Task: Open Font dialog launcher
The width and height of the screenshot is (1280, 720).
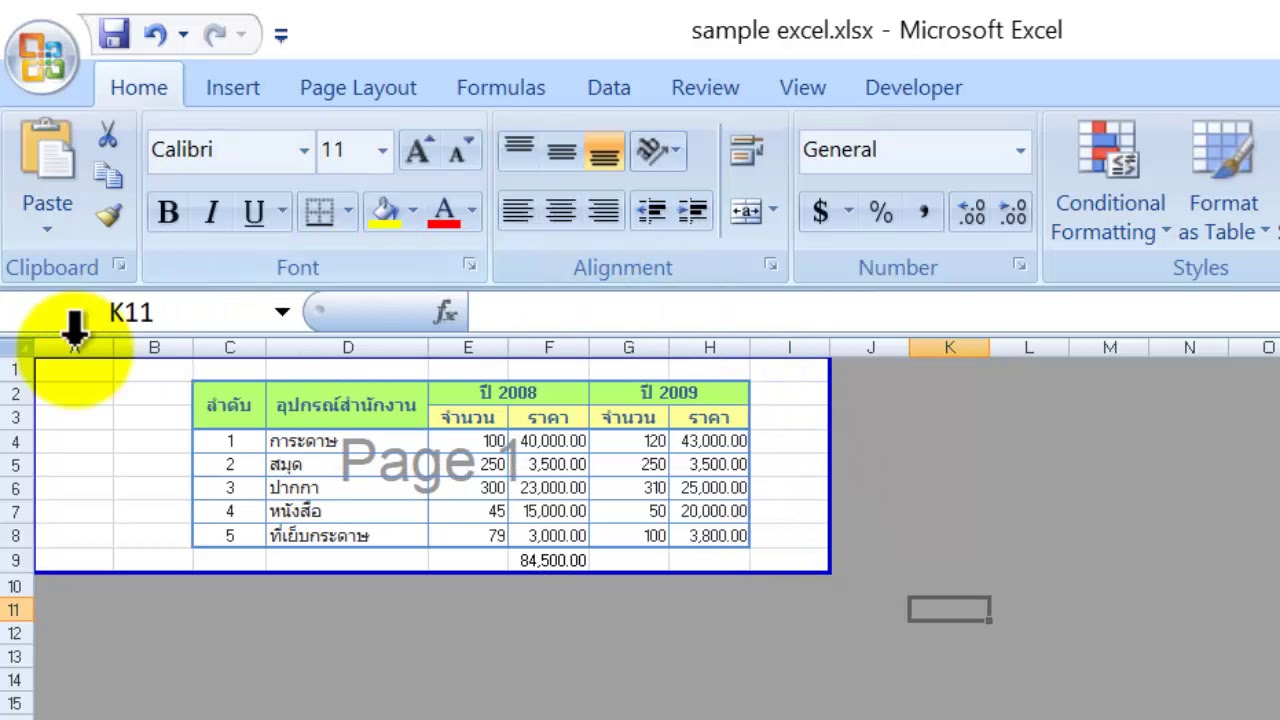Action: click(x=470, y=264)
